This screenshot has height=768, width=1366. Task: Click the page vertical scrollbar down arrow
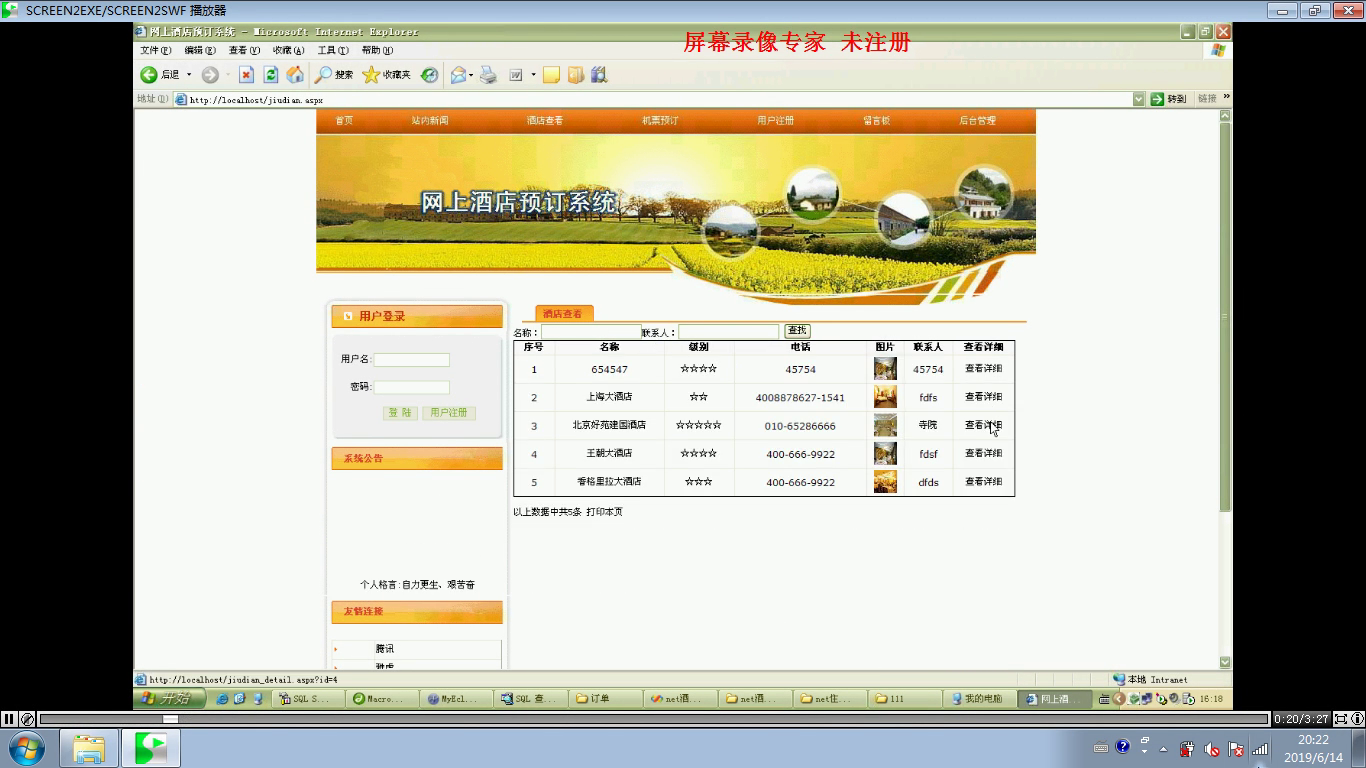click(1225, 662)
